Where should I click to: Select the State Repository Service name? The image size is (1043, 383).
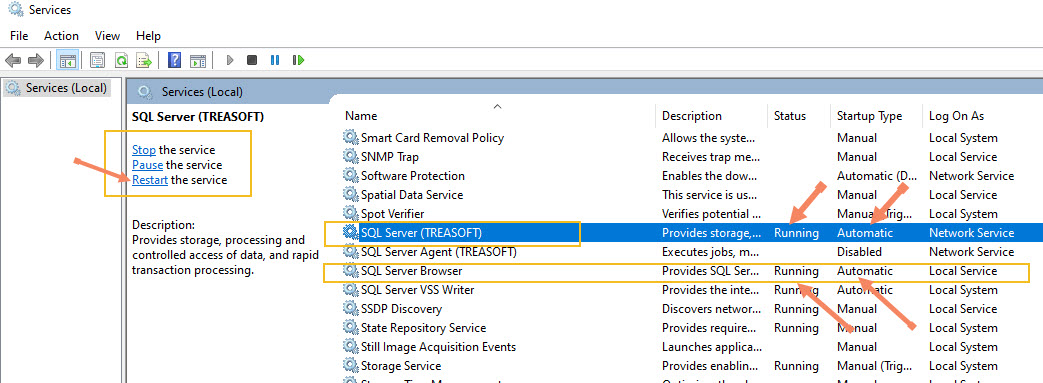[x=423, y=328]
